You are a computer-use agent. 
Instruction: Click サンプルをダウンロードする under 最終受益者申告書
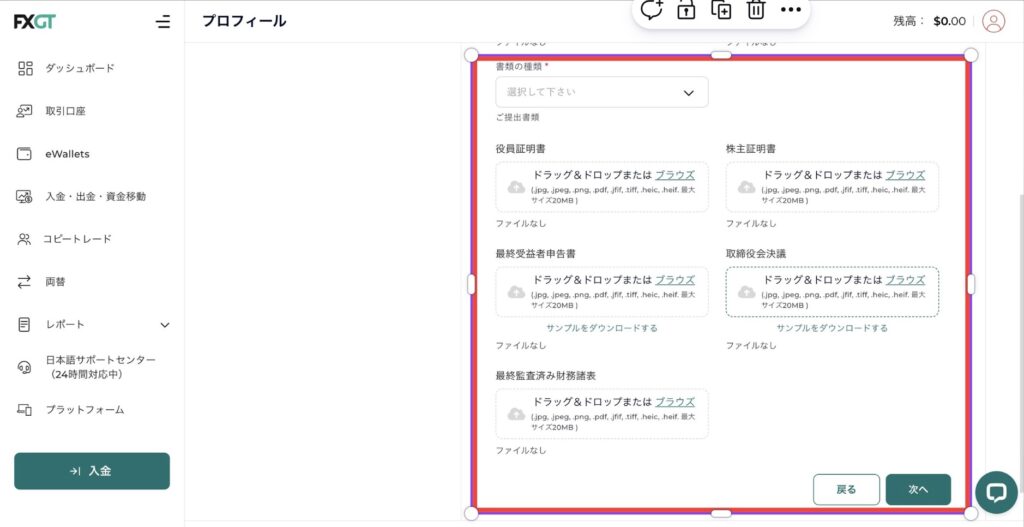click(x=602, y=328)
